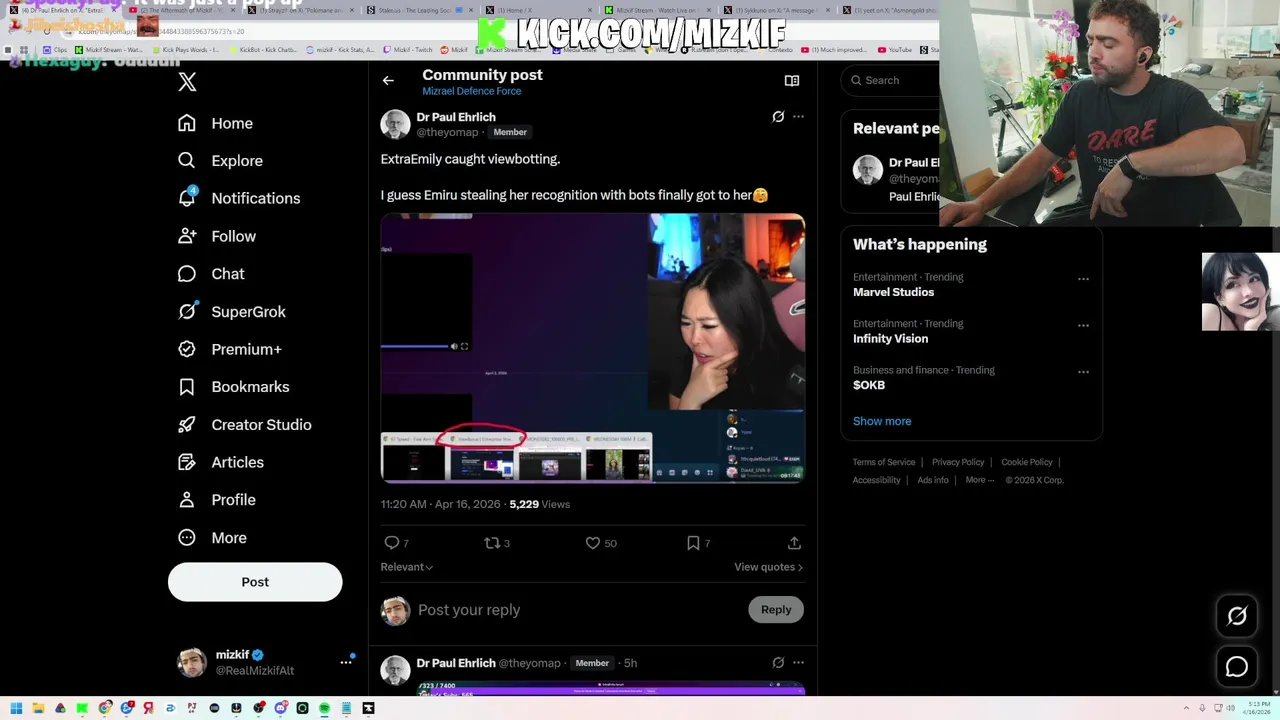Image resolution: width=1280 pixels, height=720 pixels.
Task: Click the Grok icon on the main post
Action: click(778, 117)
